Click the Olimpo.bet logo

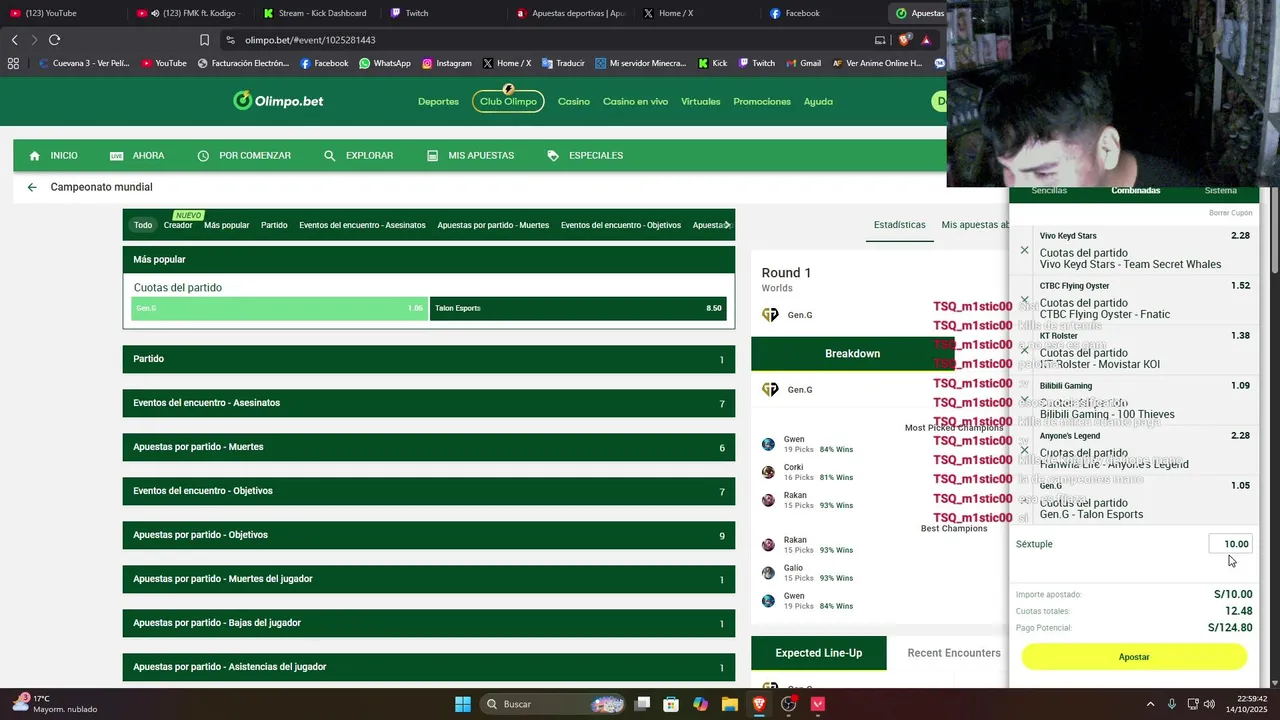[x=278, y=101]
